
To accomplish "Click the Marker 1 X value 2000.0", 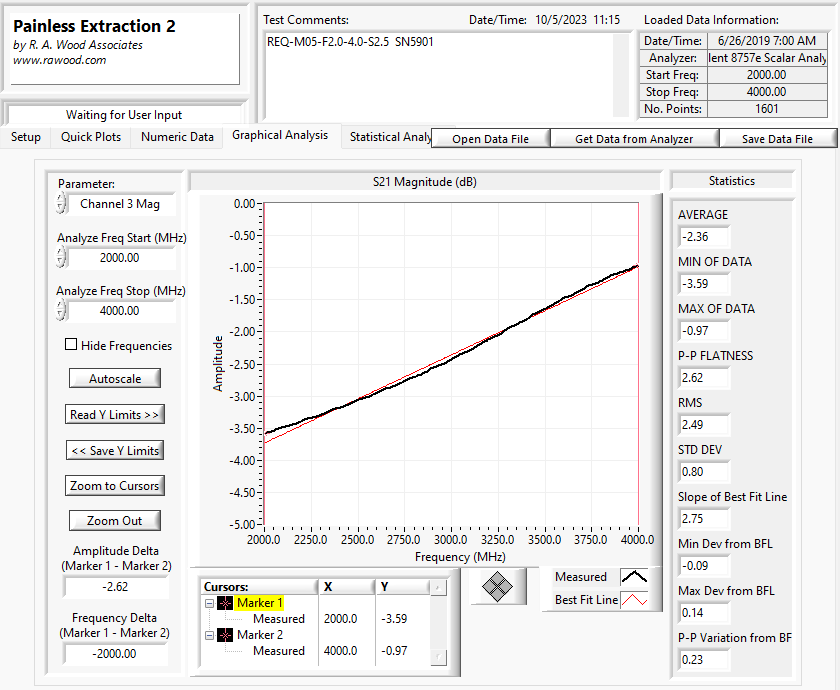I will (x=340, y=619).
